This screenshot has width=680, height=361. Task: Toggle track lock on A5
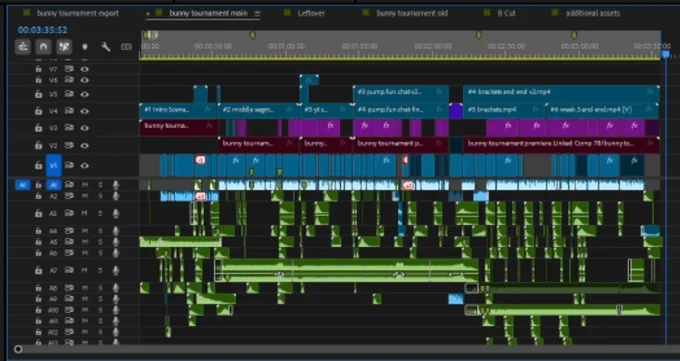pyautogui.click(x=39, y=242)
